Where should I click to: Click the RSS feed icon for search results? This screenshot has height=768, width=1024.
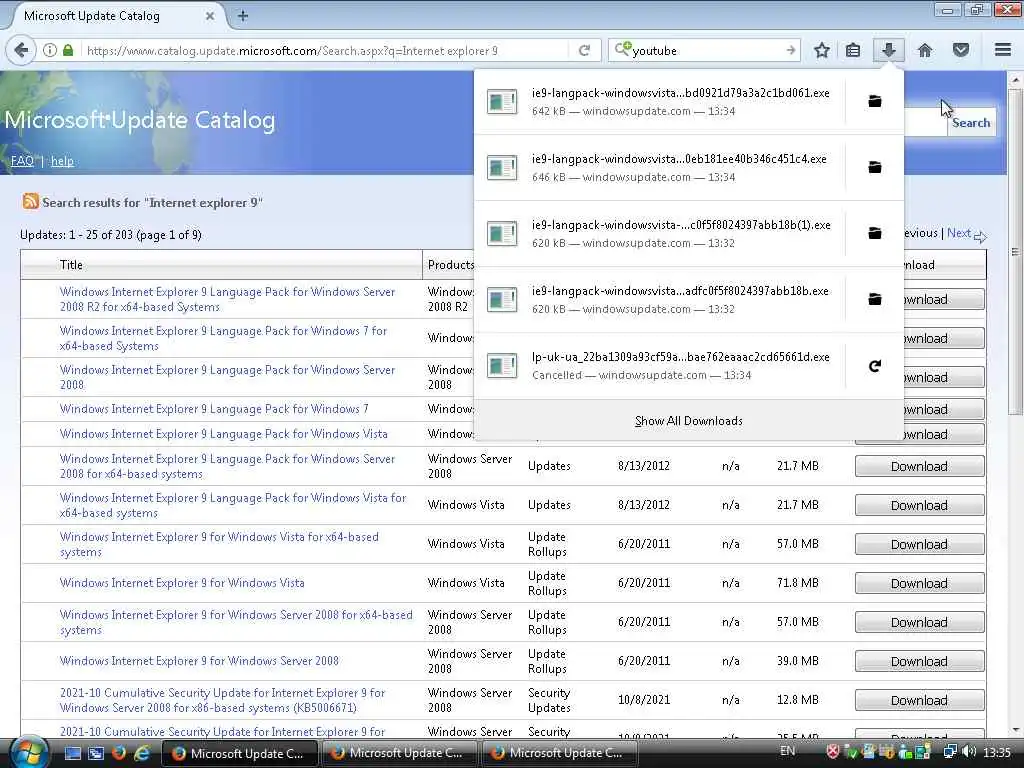(30, 201)
